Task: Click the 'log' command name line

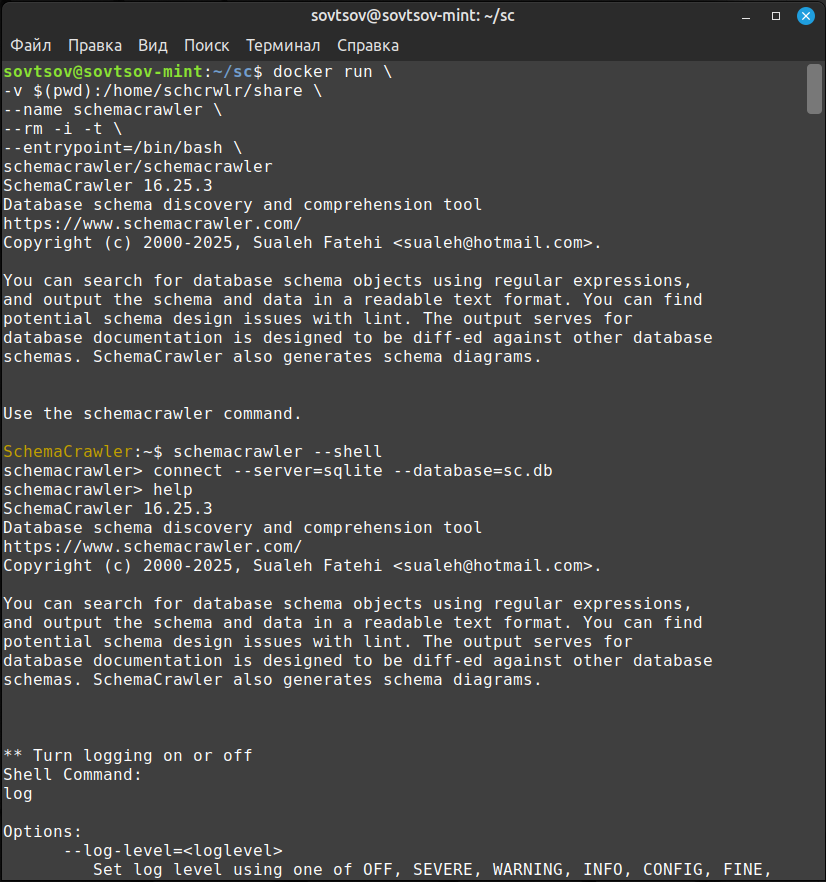Action: click(17, 794)
